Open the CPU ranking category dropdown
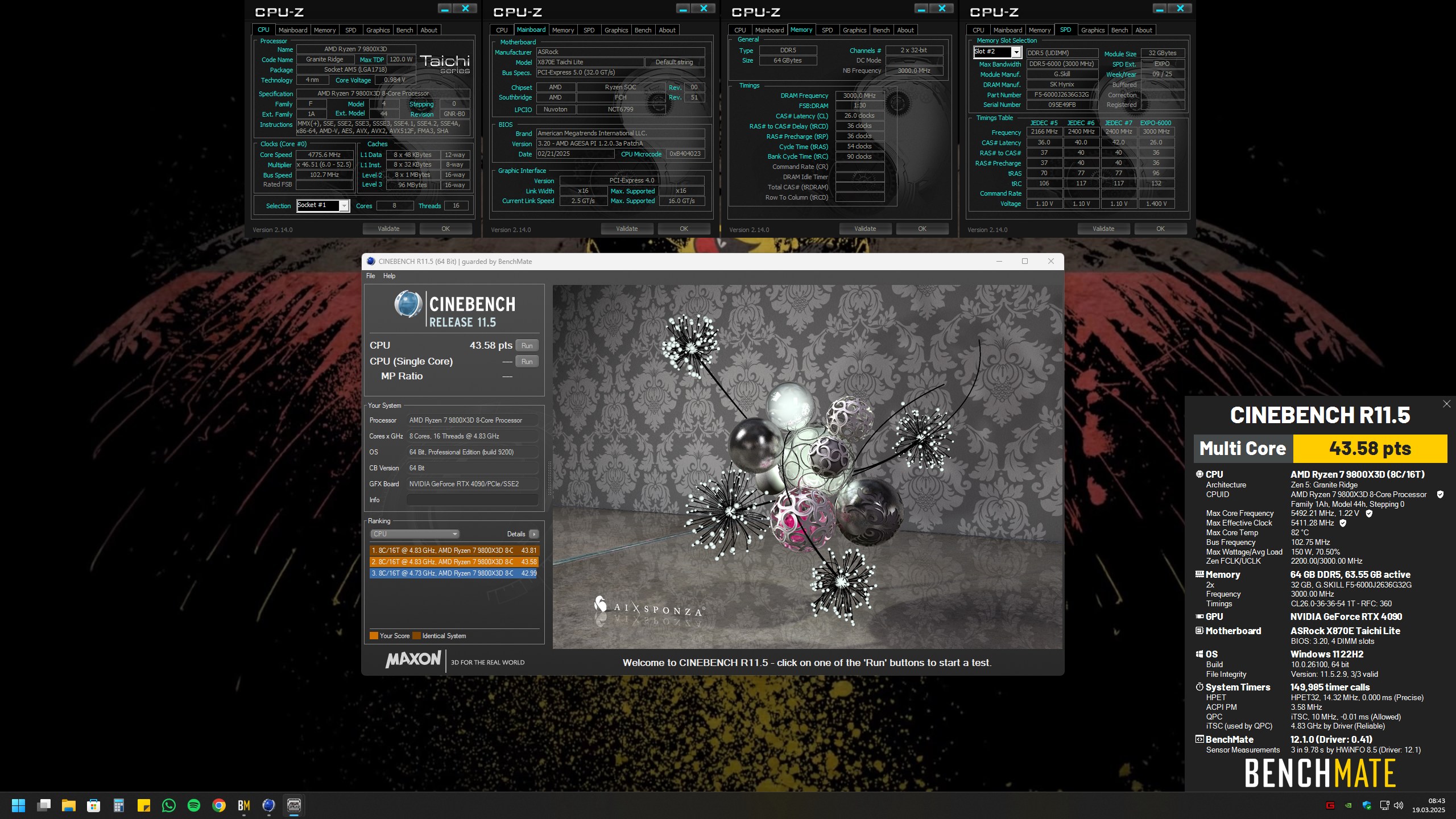Image resolution: width=1456 pixels, height=819 pixels. [415, 534]
